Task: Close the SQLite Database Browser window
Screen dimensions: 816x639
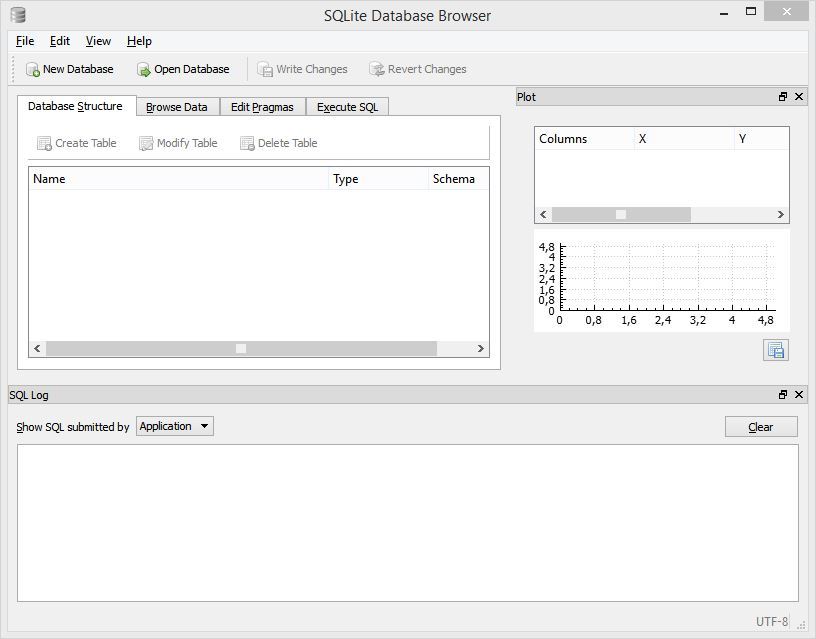Action: coord(786,11)
